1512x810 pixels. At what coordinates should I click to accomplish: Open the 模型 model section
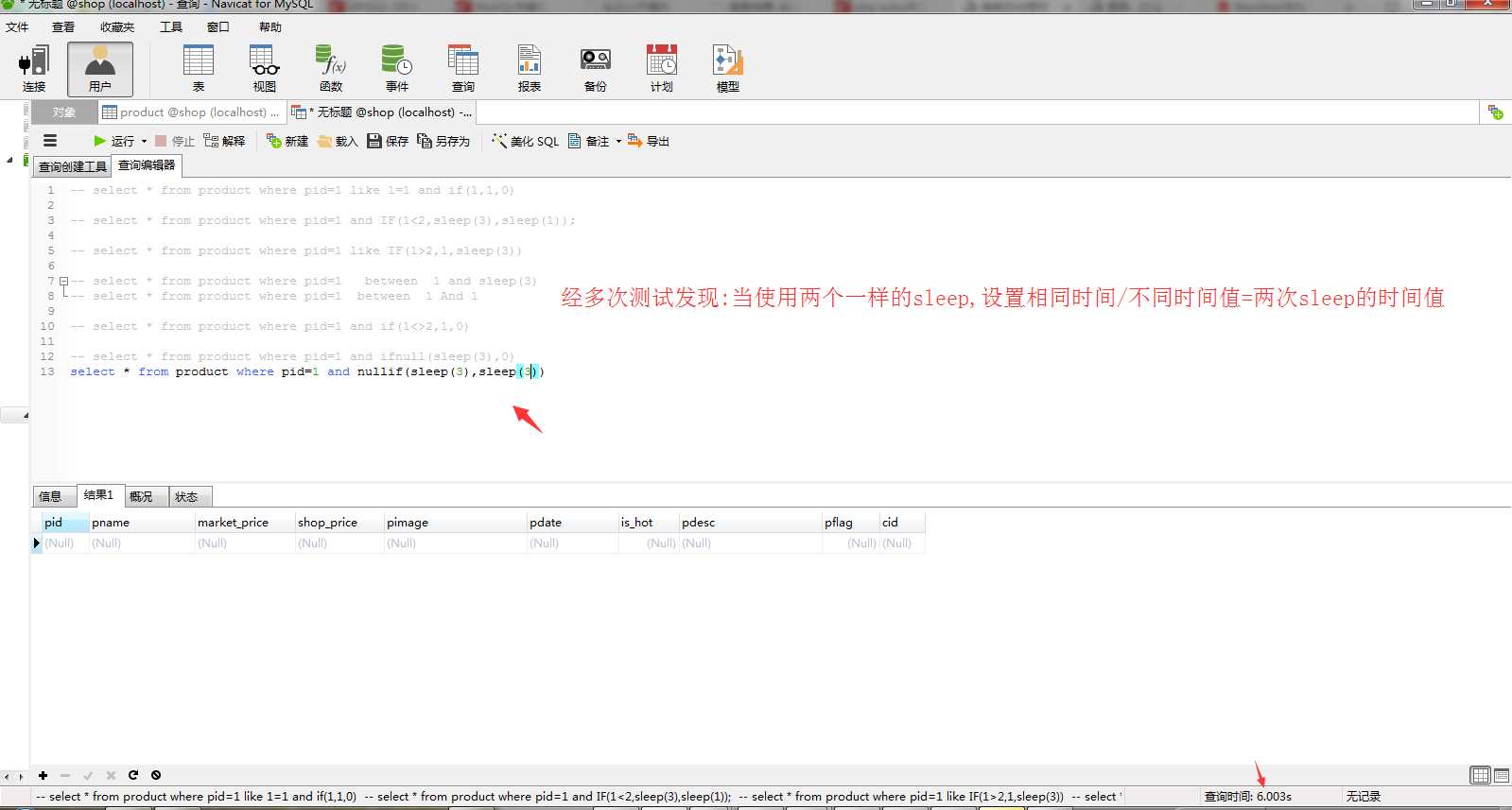click(x=728, y=69)
